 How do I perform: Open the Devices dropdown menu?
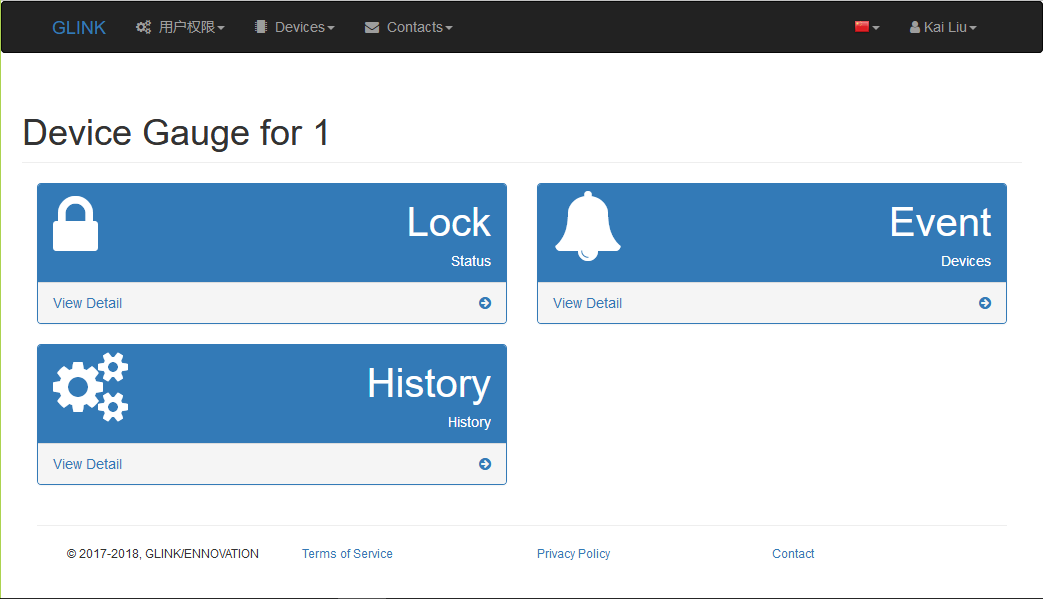pos(295,27)
